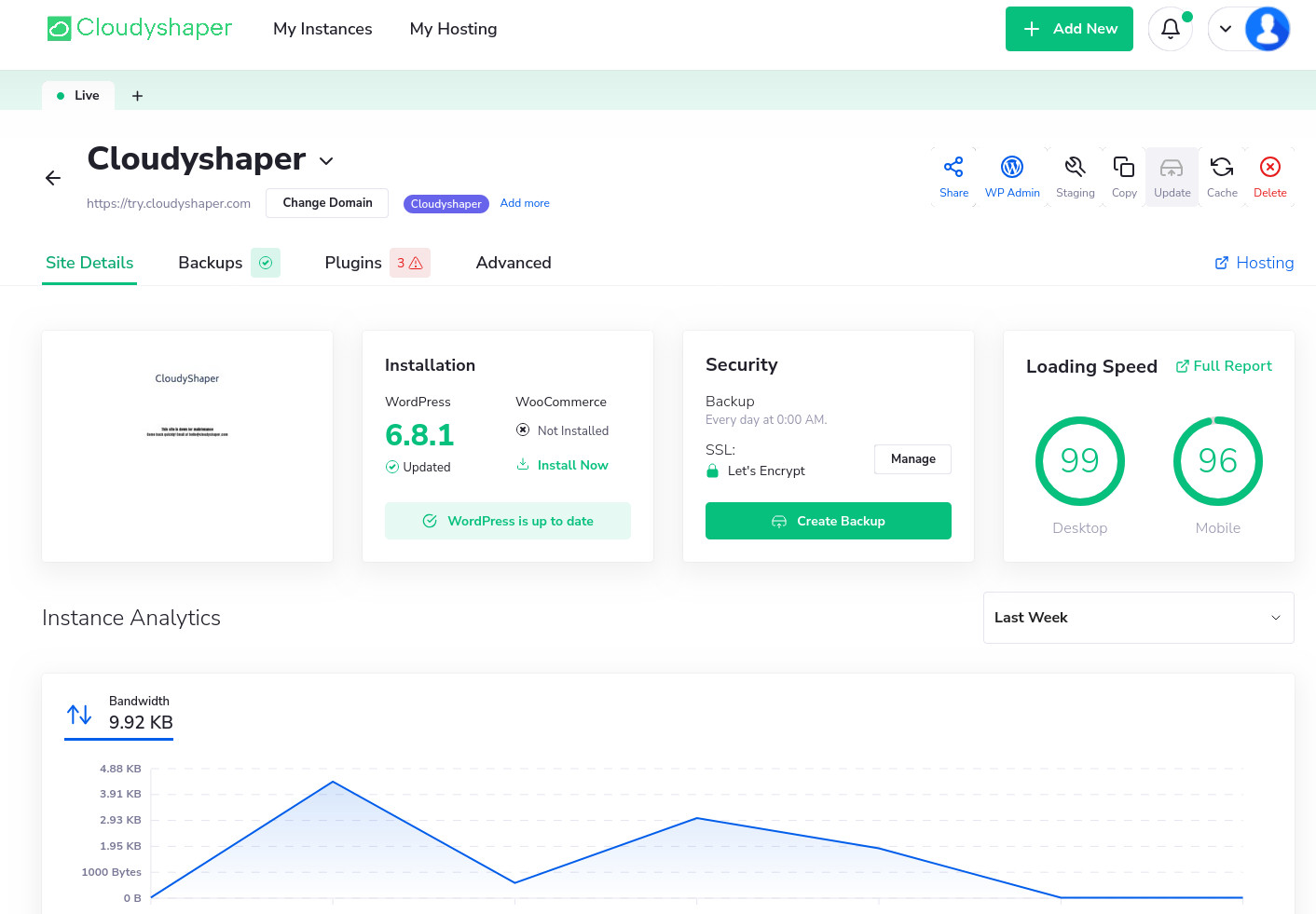The image size is (1316, 914).
Task: Click the Copy instance icon
Action: 1123,176
